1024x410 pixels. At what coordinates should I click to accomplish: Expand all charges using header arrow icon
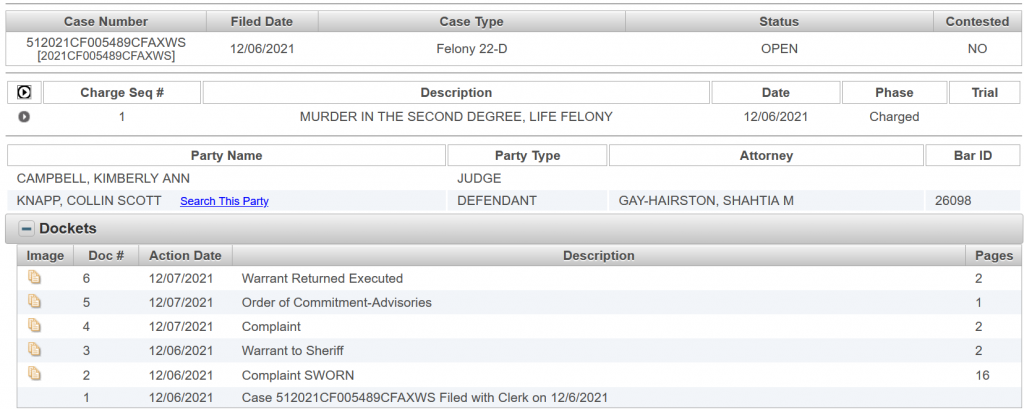25,93
